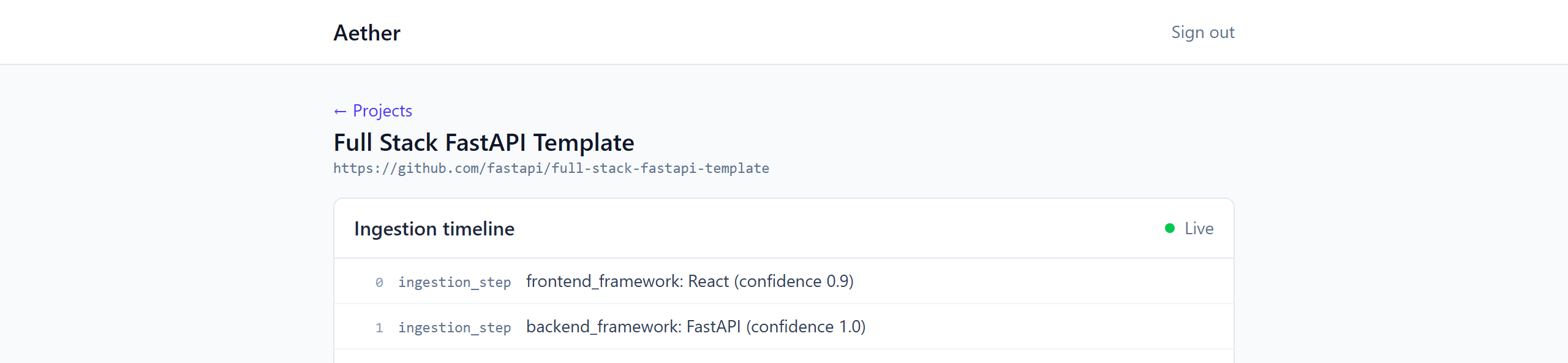Sign out of the account
This screenshot has height=363, width=1568.
click(1202, 32)
